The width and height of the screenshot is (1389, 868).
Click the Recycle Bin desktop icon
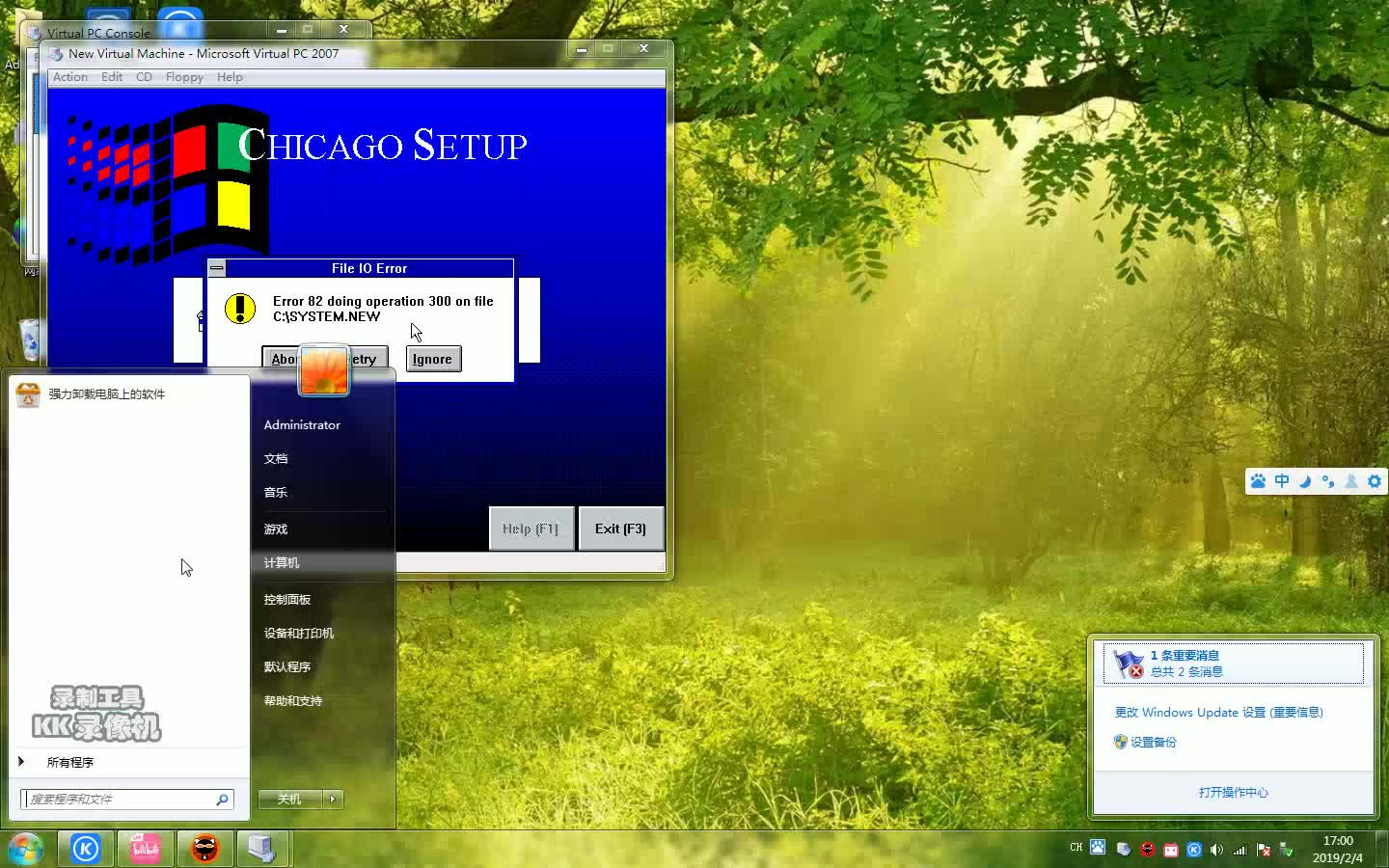click(x=29, y=339)
